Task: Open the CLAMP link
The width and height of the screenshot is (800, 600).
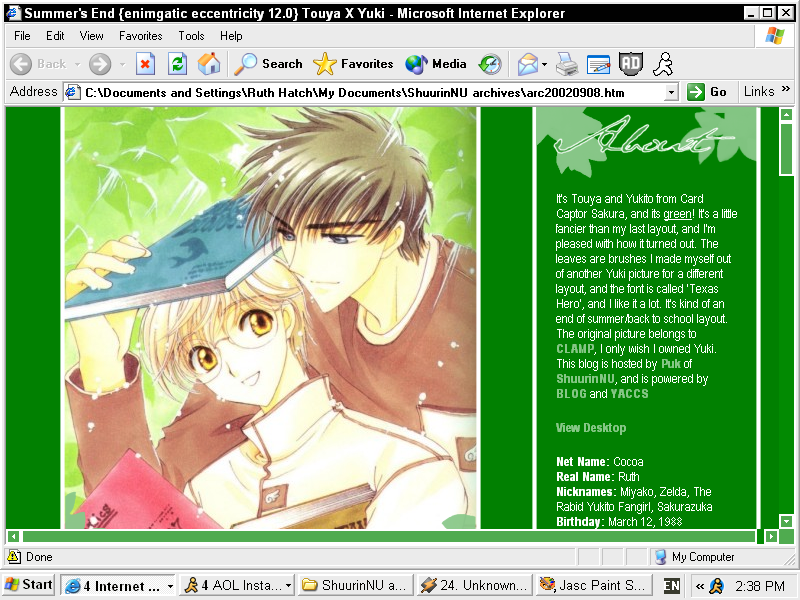Action: pyautogui.click(x=575, y=349)
